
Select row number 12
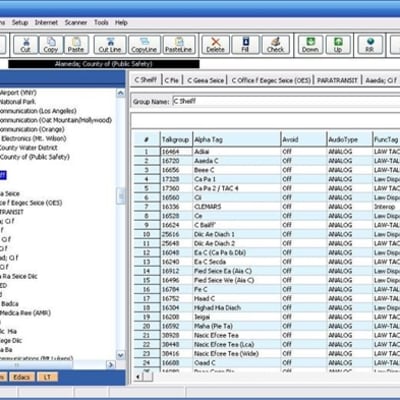(x=147, y=253)
